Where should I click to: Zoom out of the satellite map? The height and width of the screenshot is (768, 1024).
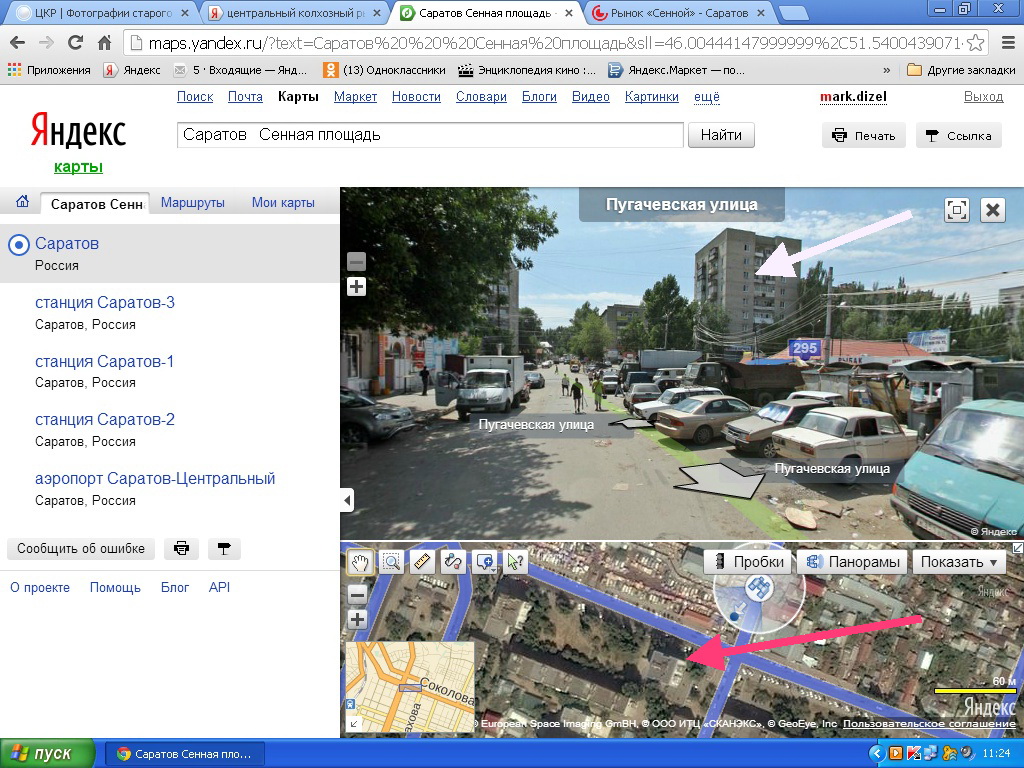pos(357,595)
